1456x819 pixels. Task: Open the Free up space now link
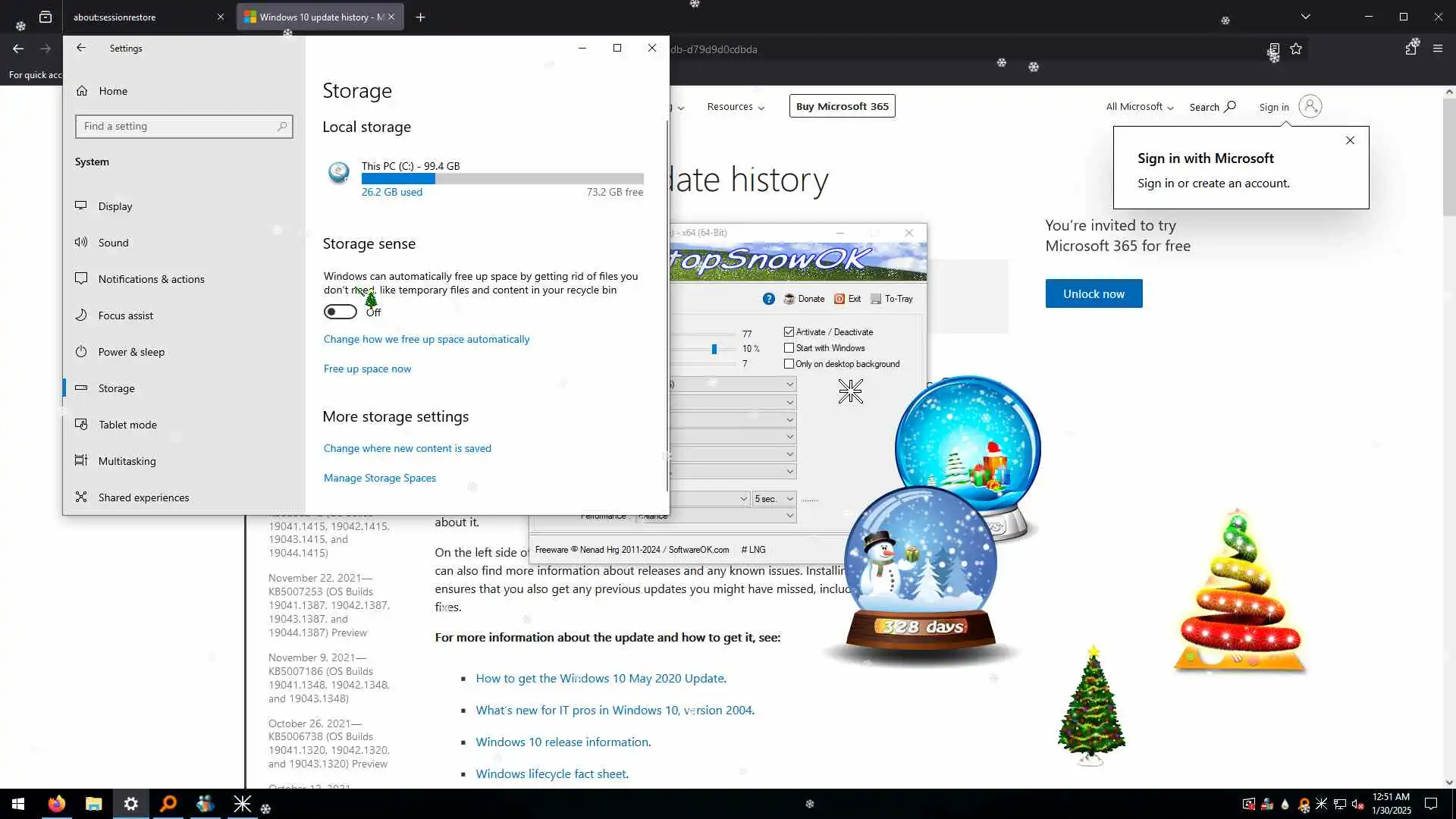click(x=367, y=369)
